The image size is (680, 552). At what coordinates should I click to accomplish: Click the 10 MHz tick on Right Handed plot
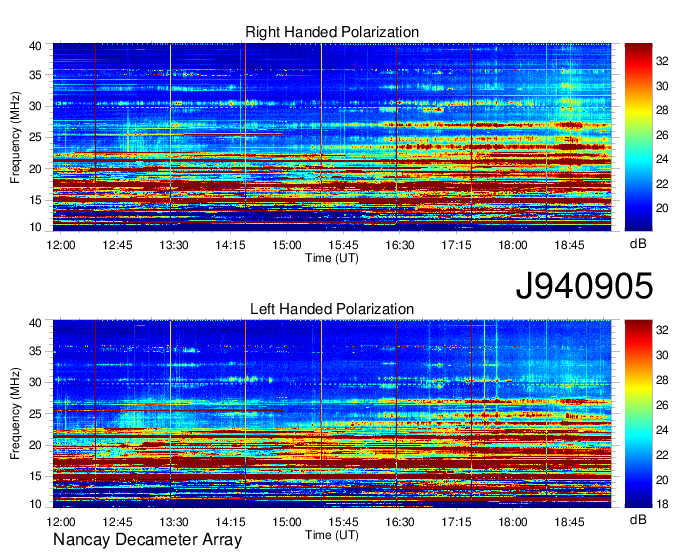click(x=35, y=227)
